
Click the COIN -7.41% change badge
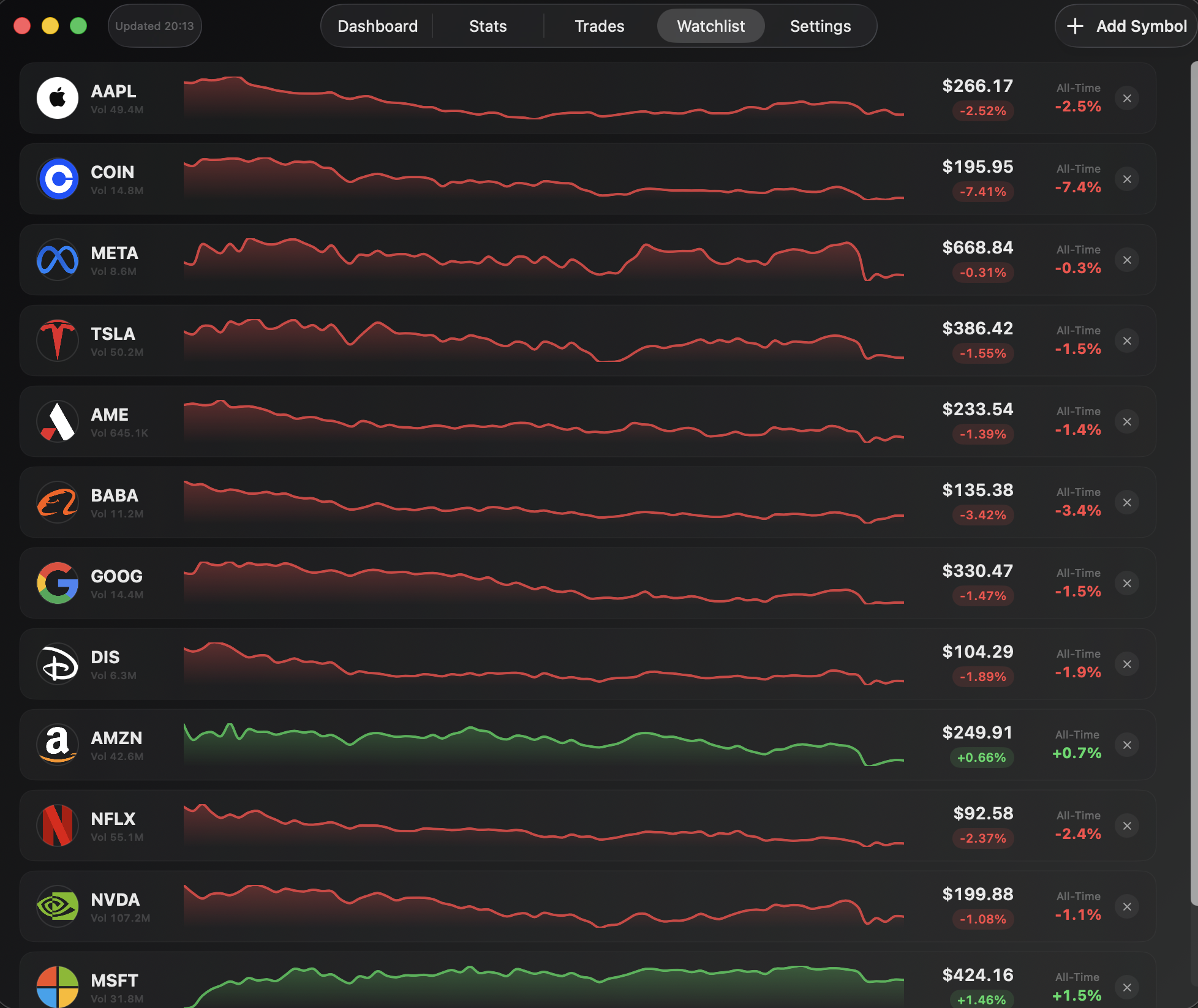[983, 192]
